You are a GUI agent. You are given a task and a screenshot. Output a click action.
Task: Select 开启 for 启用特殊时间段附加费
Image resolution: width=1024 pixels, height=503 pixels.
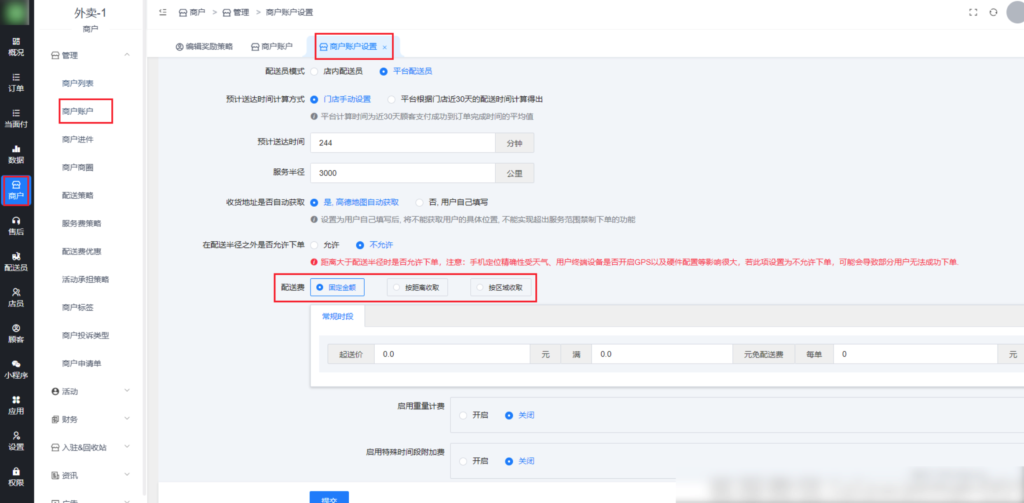point(463,461)
